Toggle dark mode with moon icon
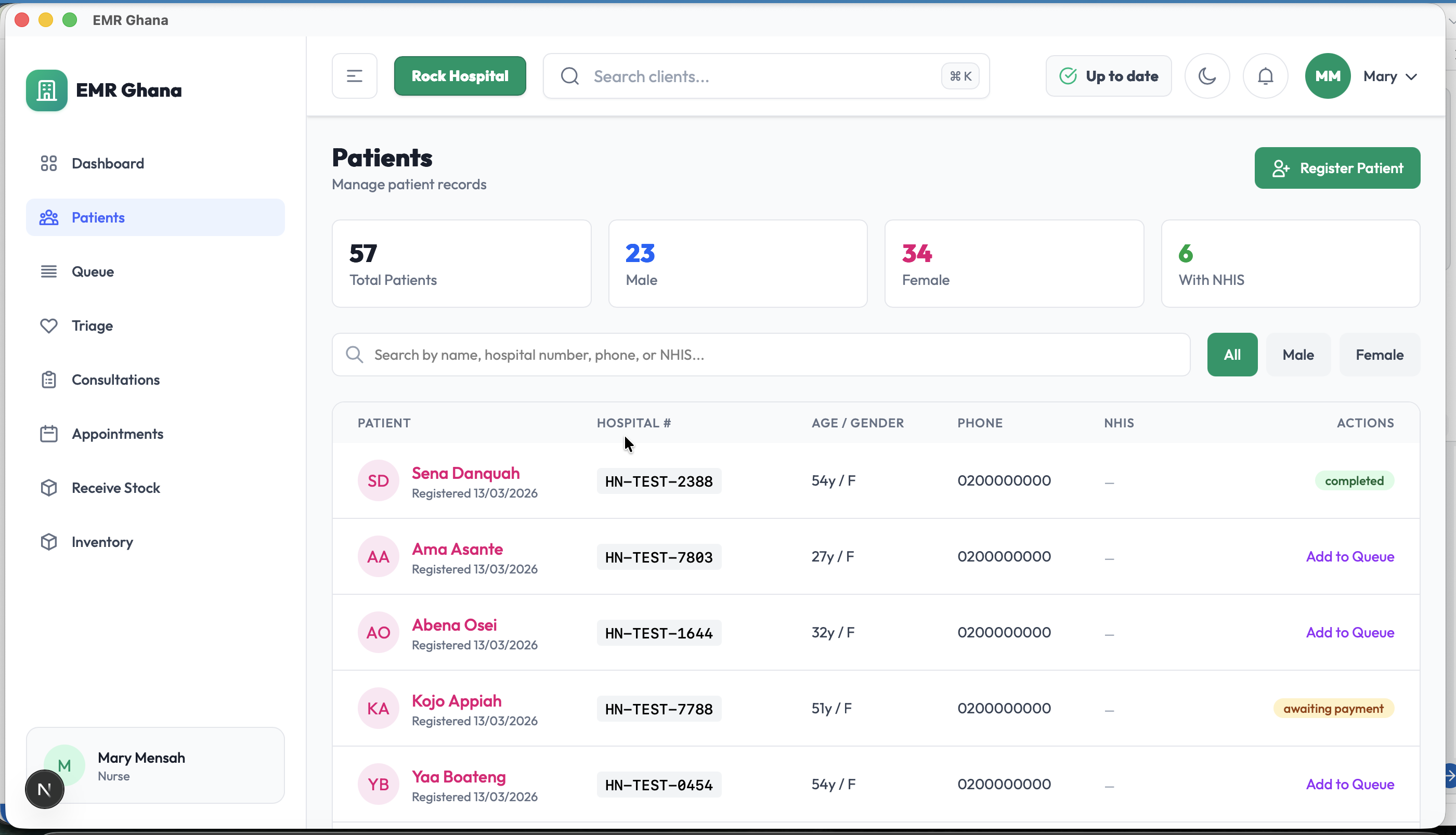Viewport: 1456px width, 835px height. (1206, 76)
